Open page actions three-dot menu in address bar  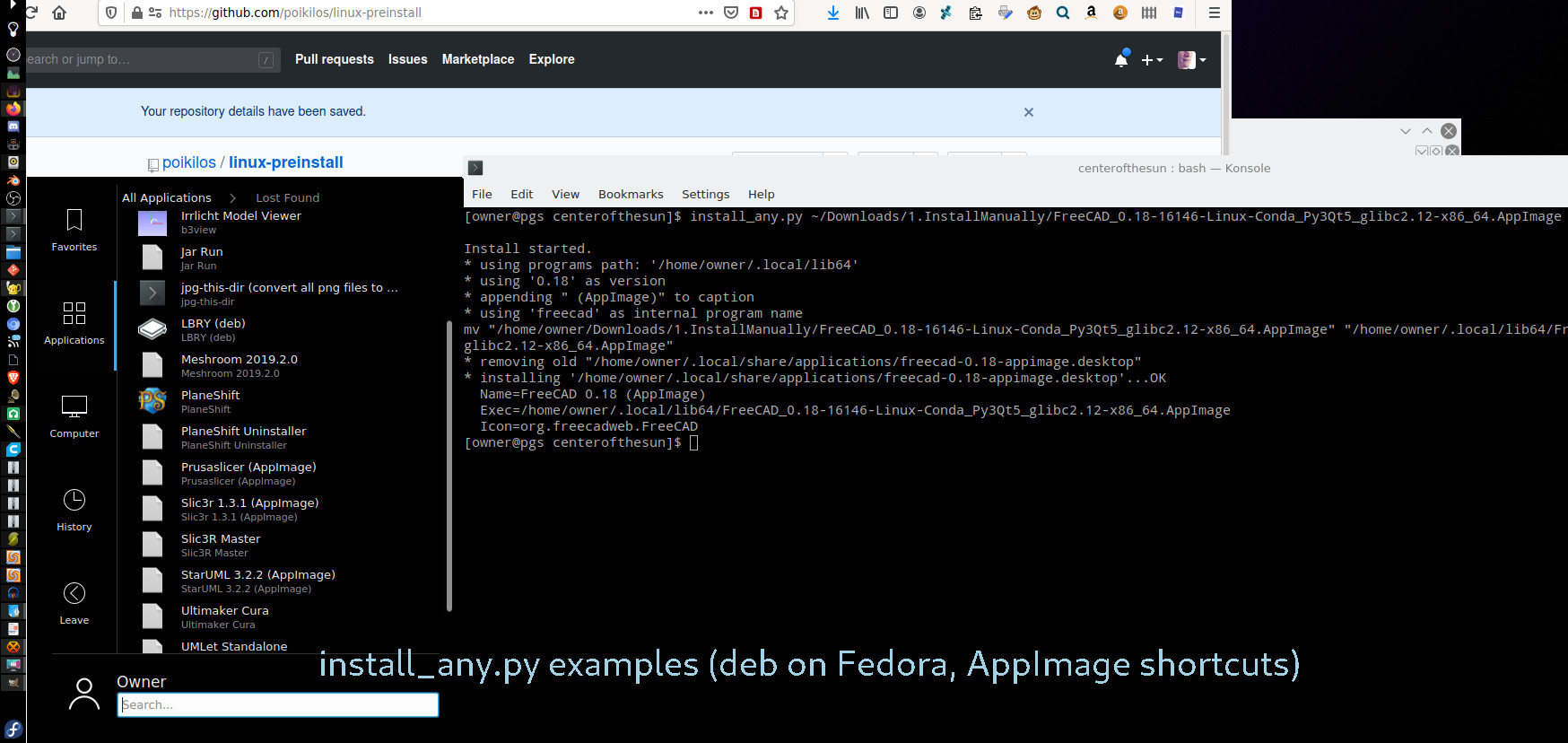[706, 13]
